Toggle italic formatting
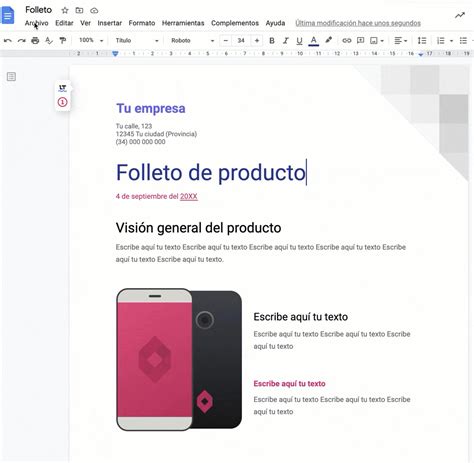The width and height of the screenshot is (474, 463). click(x=286, y=41)
